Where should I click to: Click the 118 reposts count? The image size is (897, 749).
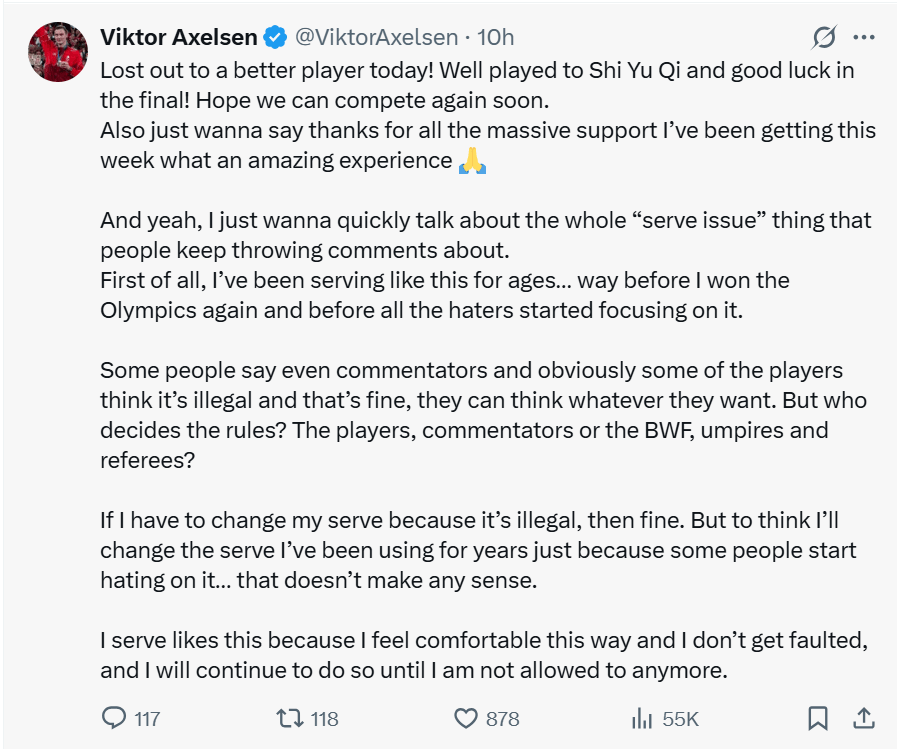324,719
